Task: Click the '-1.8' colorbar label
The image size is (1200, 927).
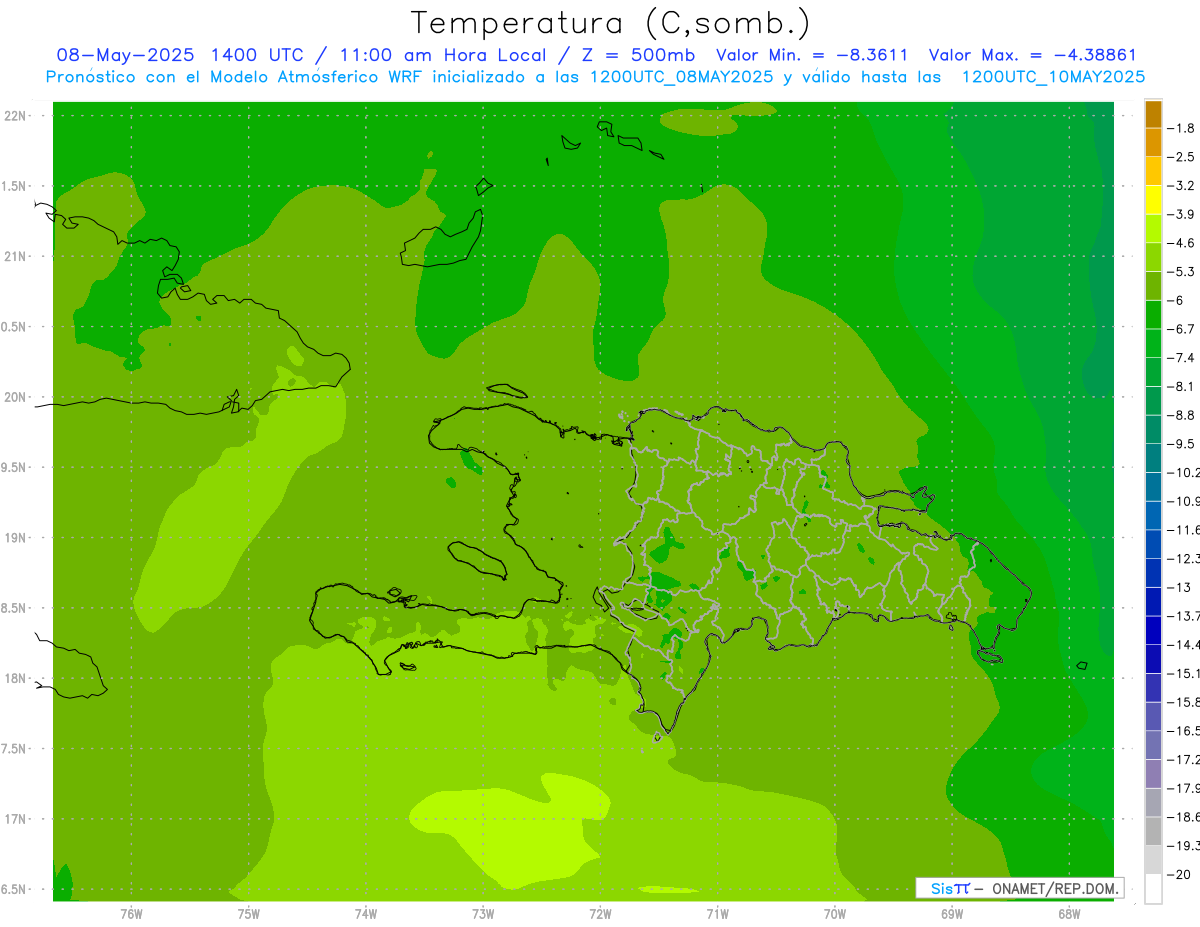Action: pyautogui.click(x=1182, y=128)
